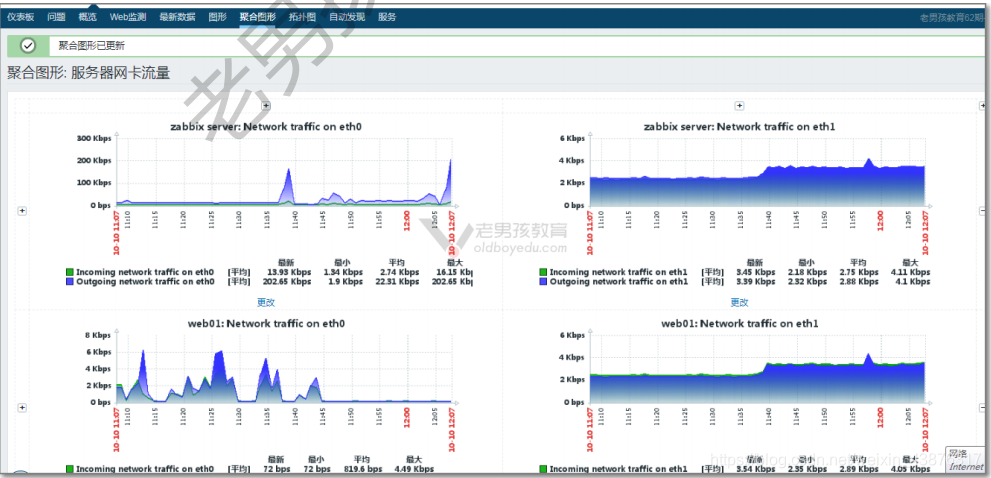Viewport: 991px width, 478px height.
Task: Open the 问题 menu
Action: pos(56,17)
